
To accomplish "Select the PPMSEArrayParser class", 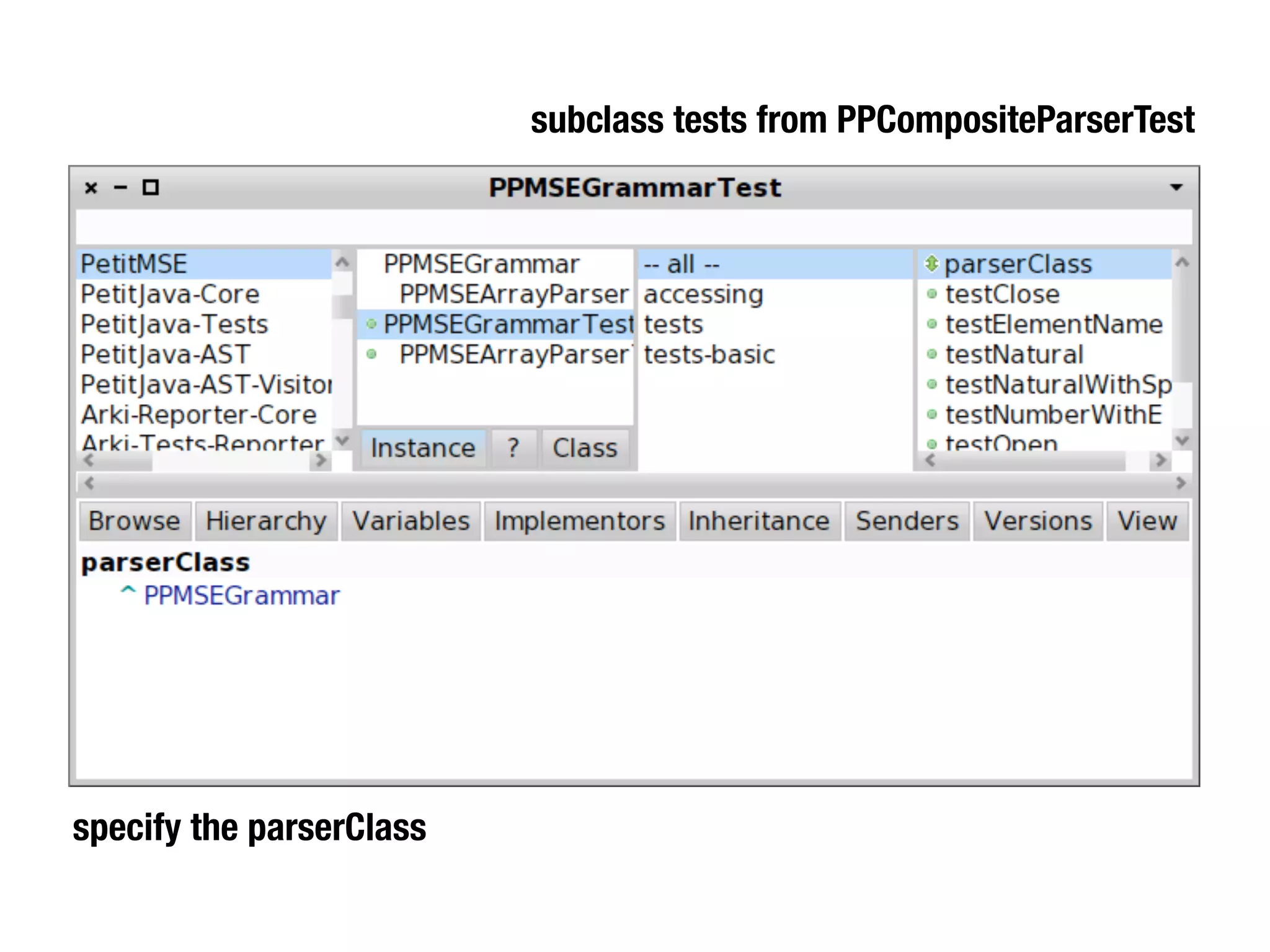I will [495, 294].
